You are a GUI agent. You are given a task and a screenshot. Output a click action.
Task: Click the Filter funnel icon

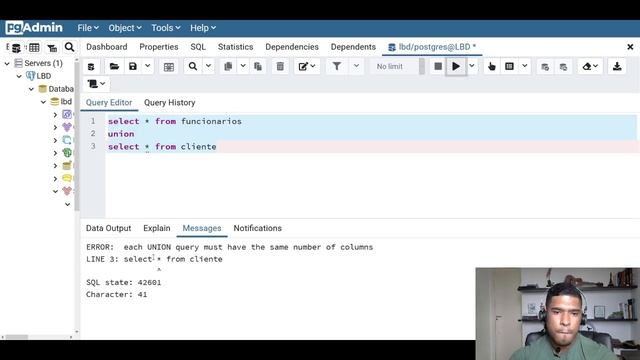(x=337, y=67)
